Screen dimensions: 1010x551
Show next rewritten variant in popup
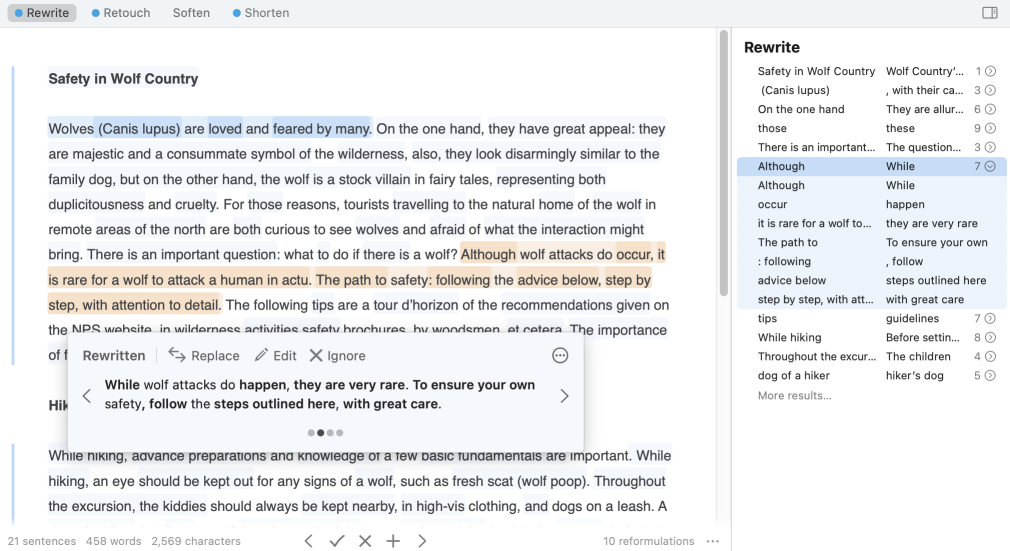click(564, 396)
